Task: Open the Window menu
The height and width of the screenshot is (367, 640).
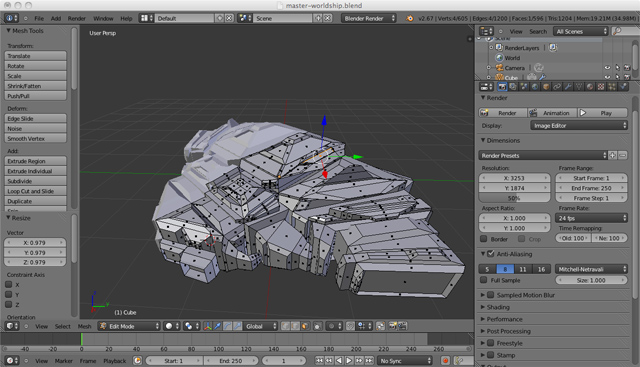Action: [x=103, y=18]
